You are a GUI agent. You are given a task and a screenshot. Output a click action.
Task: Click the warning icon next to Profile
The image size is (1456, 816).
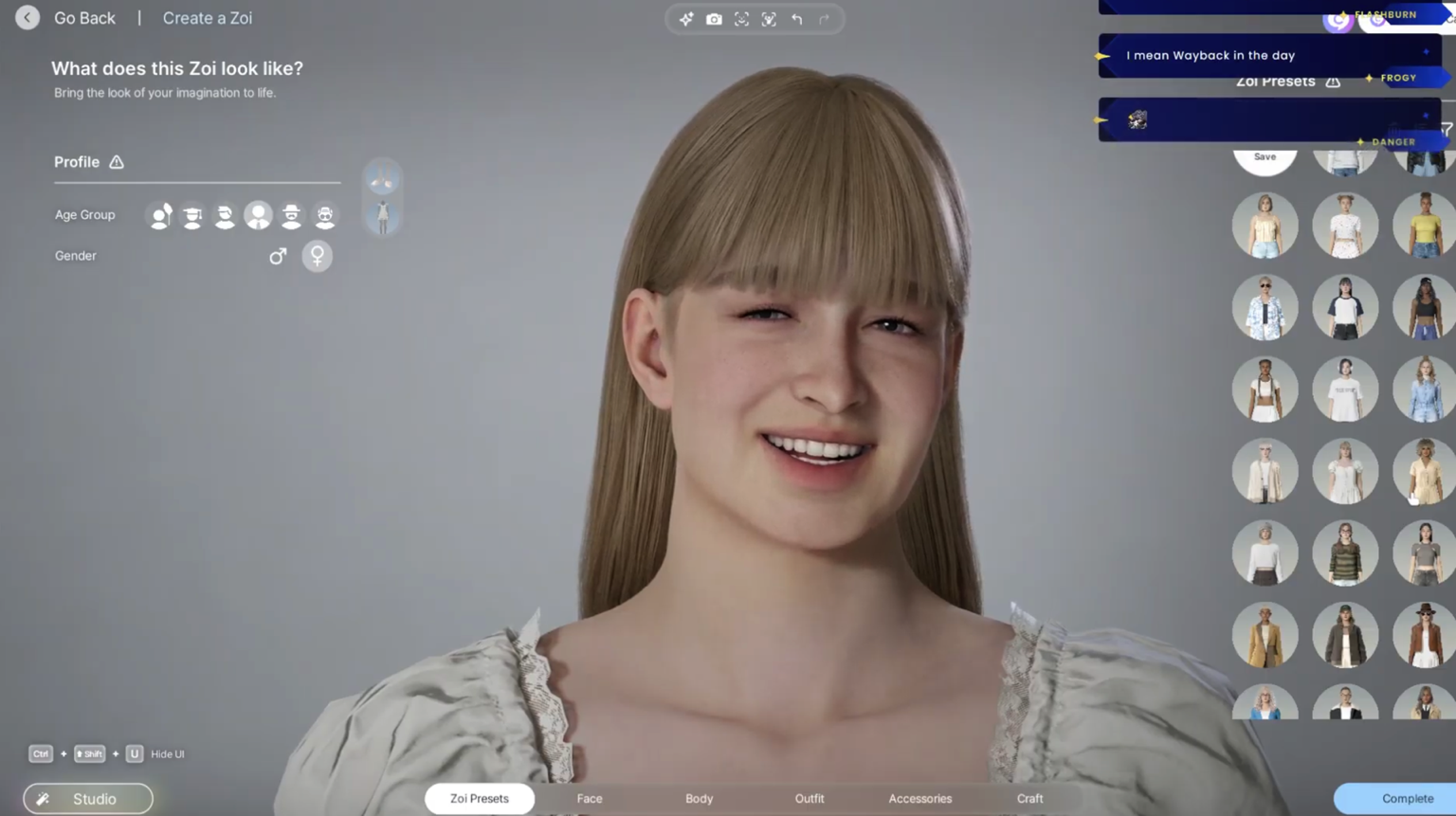pyautogui.click(x=117, y=162)
